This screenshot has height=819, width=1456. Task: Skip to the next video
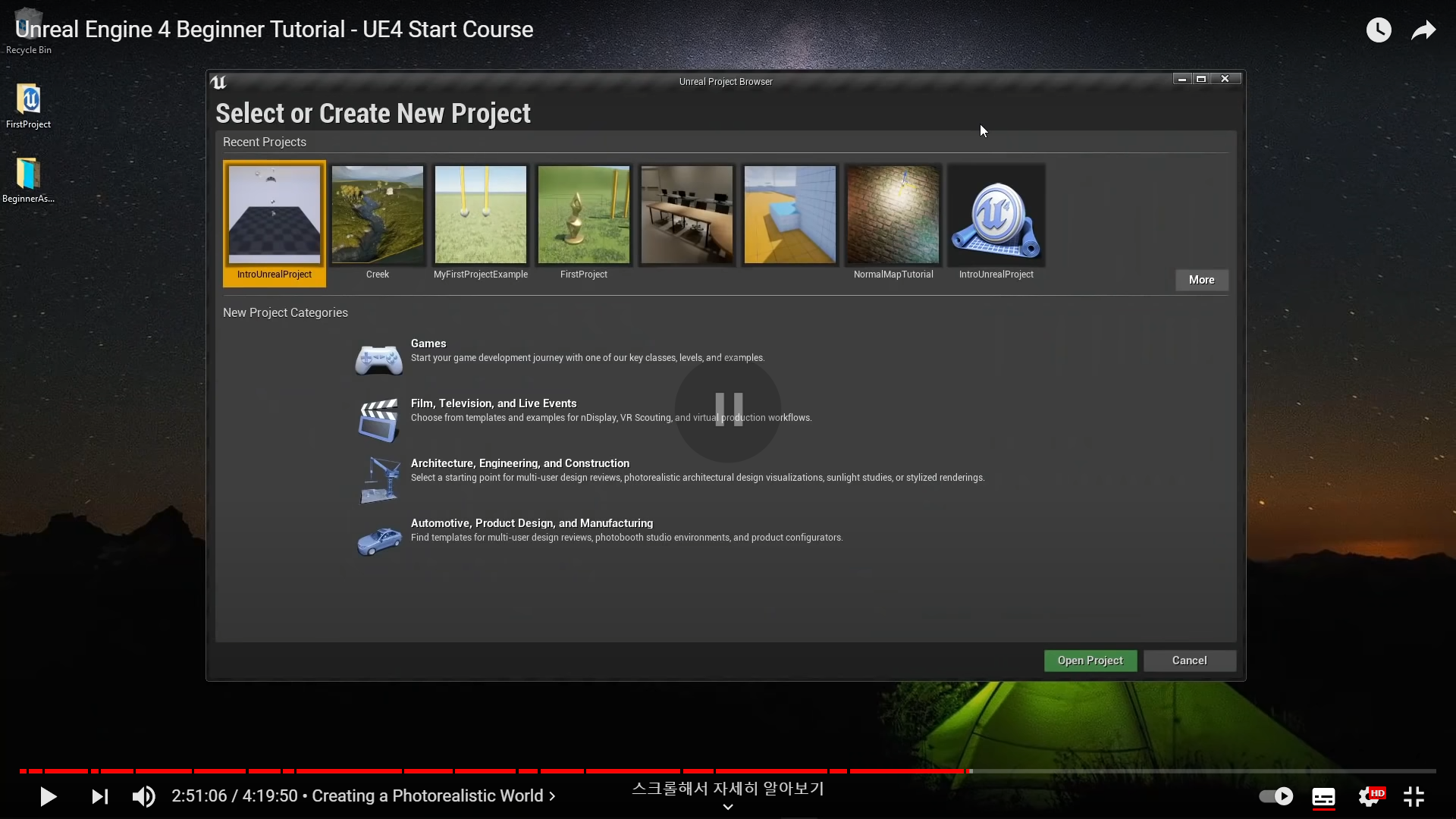coord(99,796)
